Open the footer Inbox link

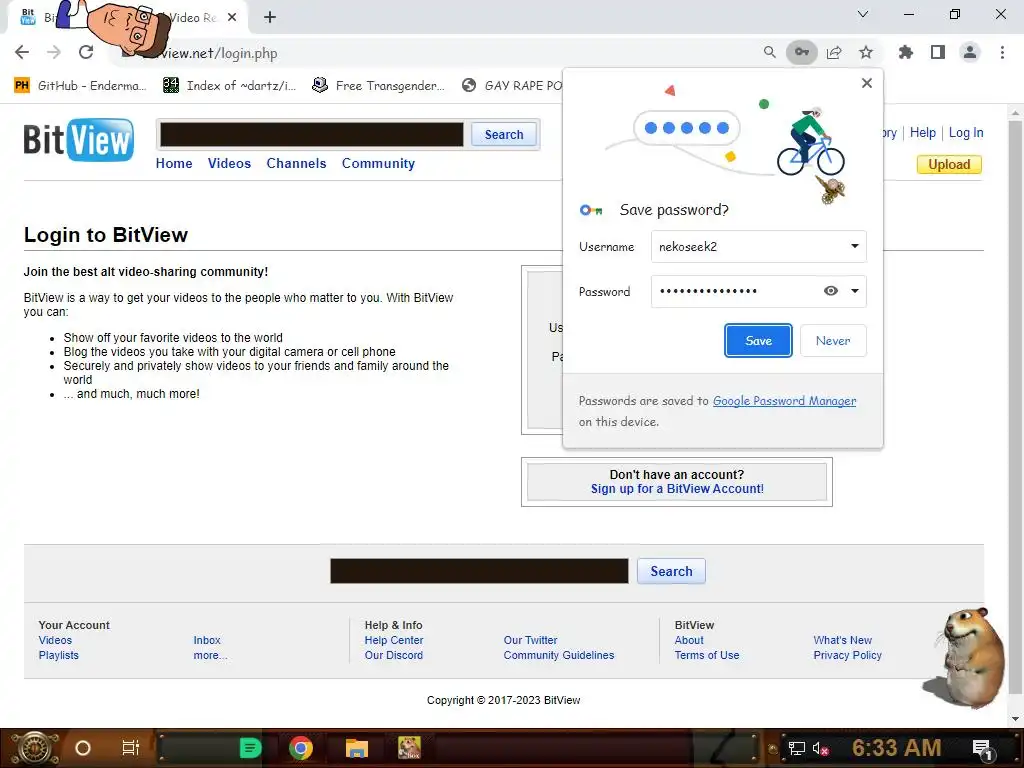click(206, 640)
